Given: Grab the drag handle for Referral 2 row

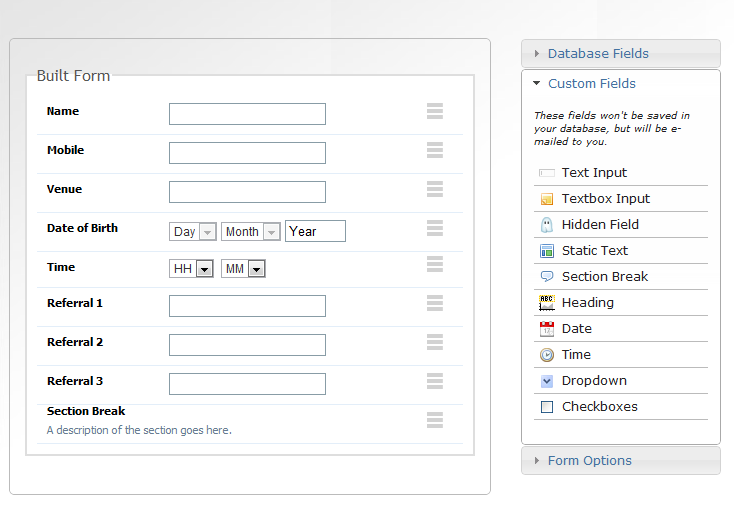Looking at the screenshot, I should [434, 342].
